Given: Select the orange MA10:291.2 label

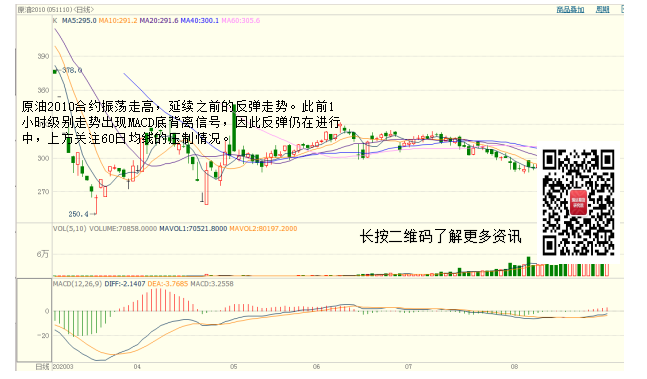Looking at the screenshot, I should (118, 21).
